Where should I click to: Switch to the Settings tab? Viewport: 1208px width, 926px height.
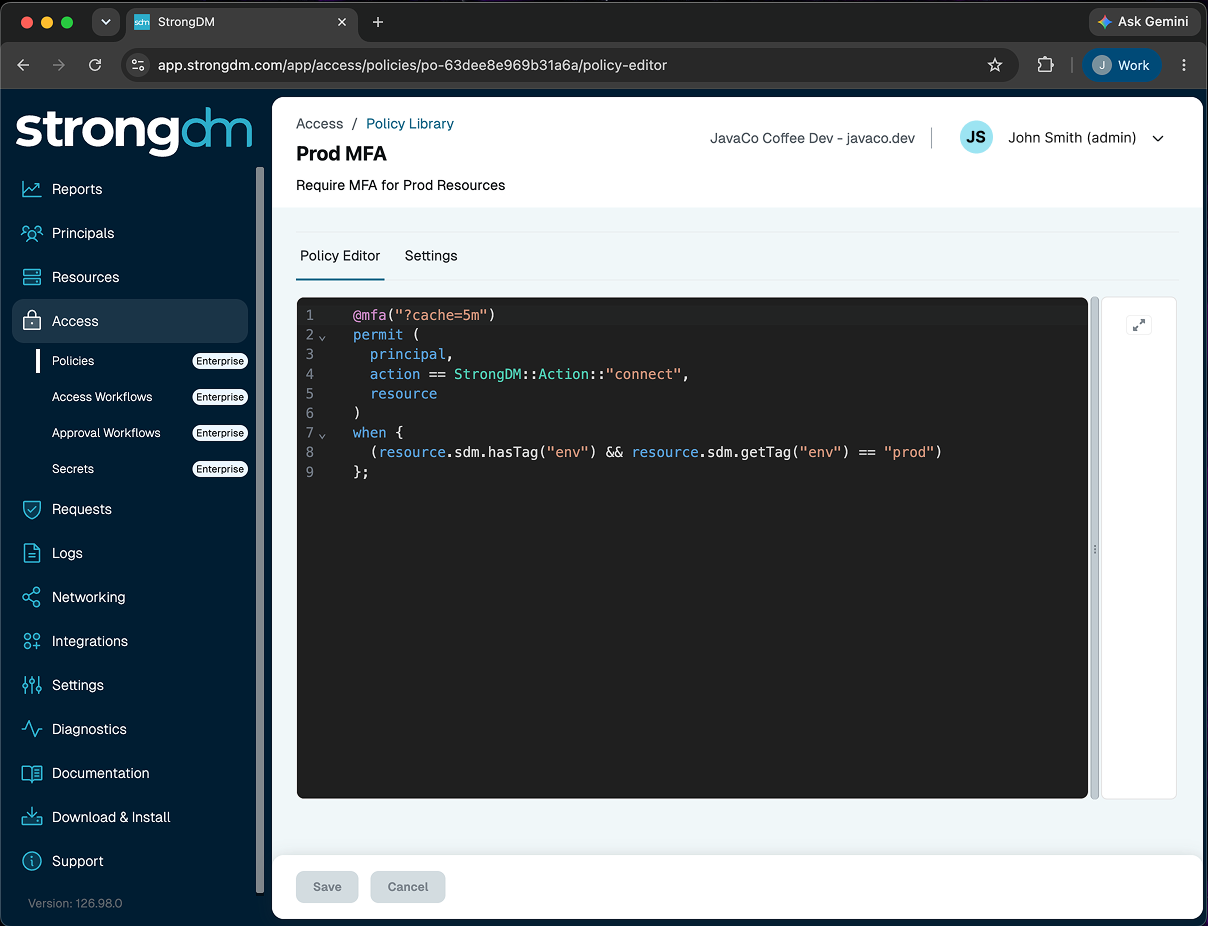pos(431,256)
